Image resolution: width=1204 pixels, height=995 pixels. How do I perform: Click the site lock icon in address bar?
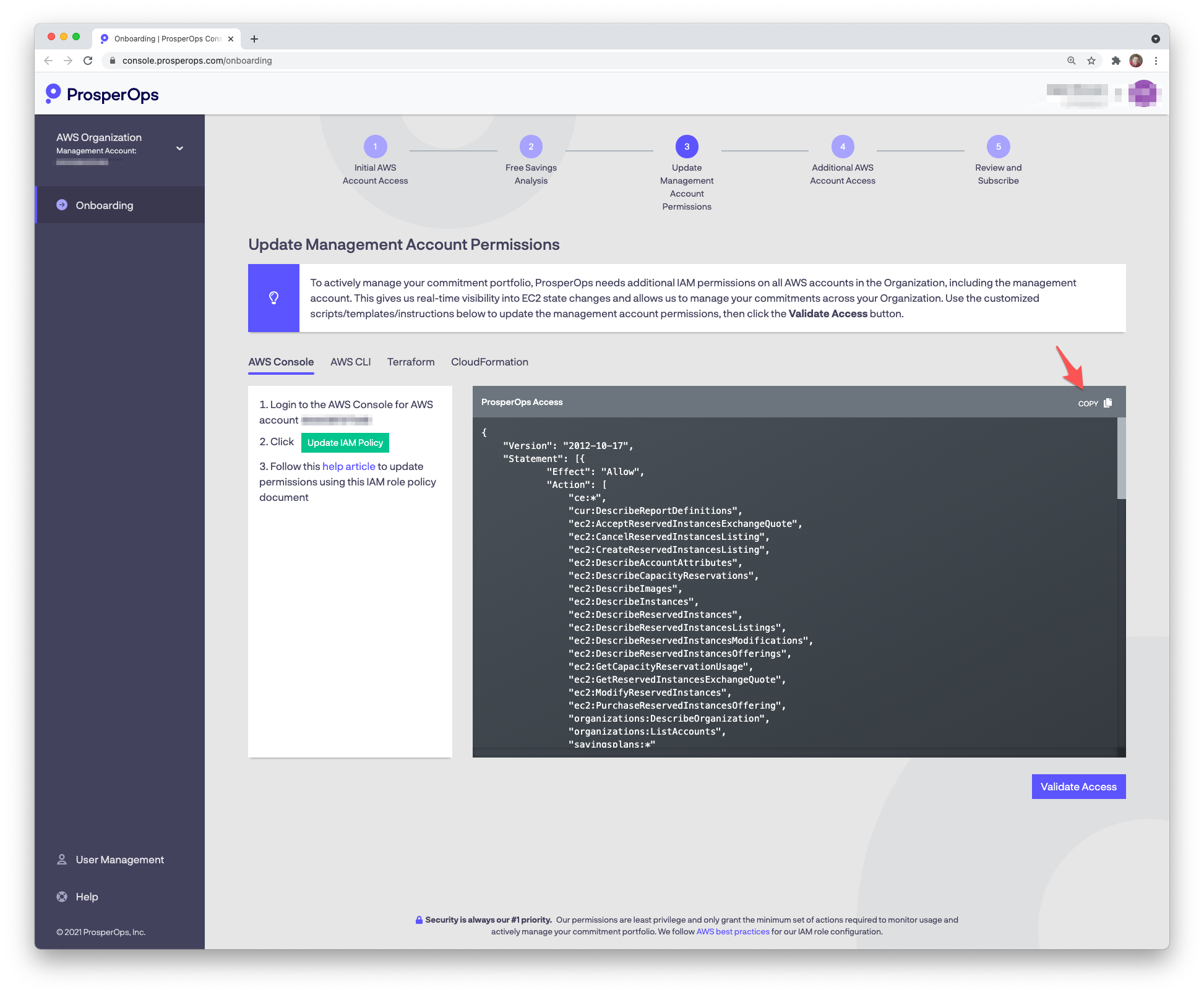tap(113, 61)
